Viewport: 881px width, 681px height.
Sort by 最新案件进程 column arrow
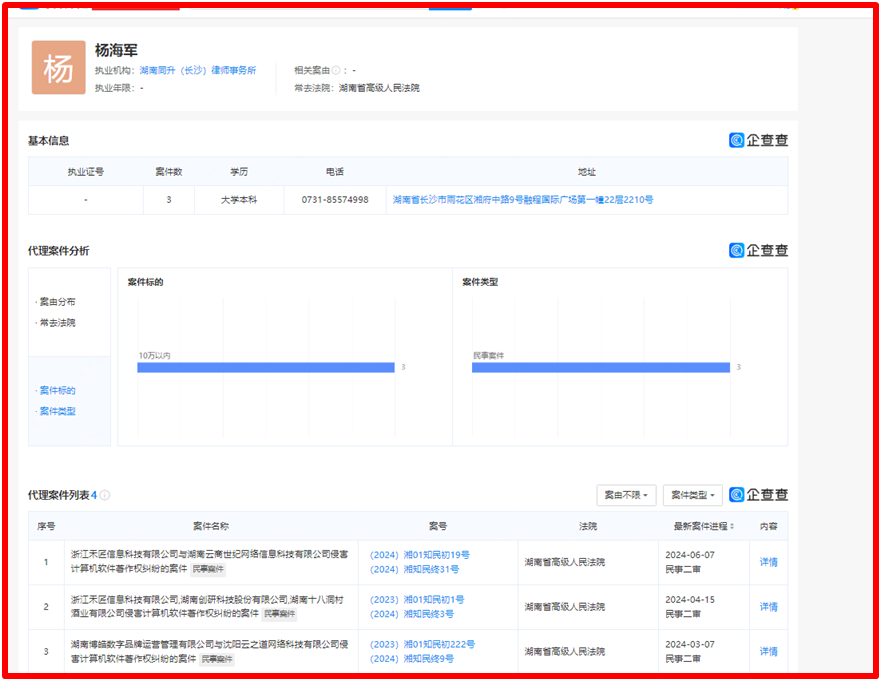[733, 526]
